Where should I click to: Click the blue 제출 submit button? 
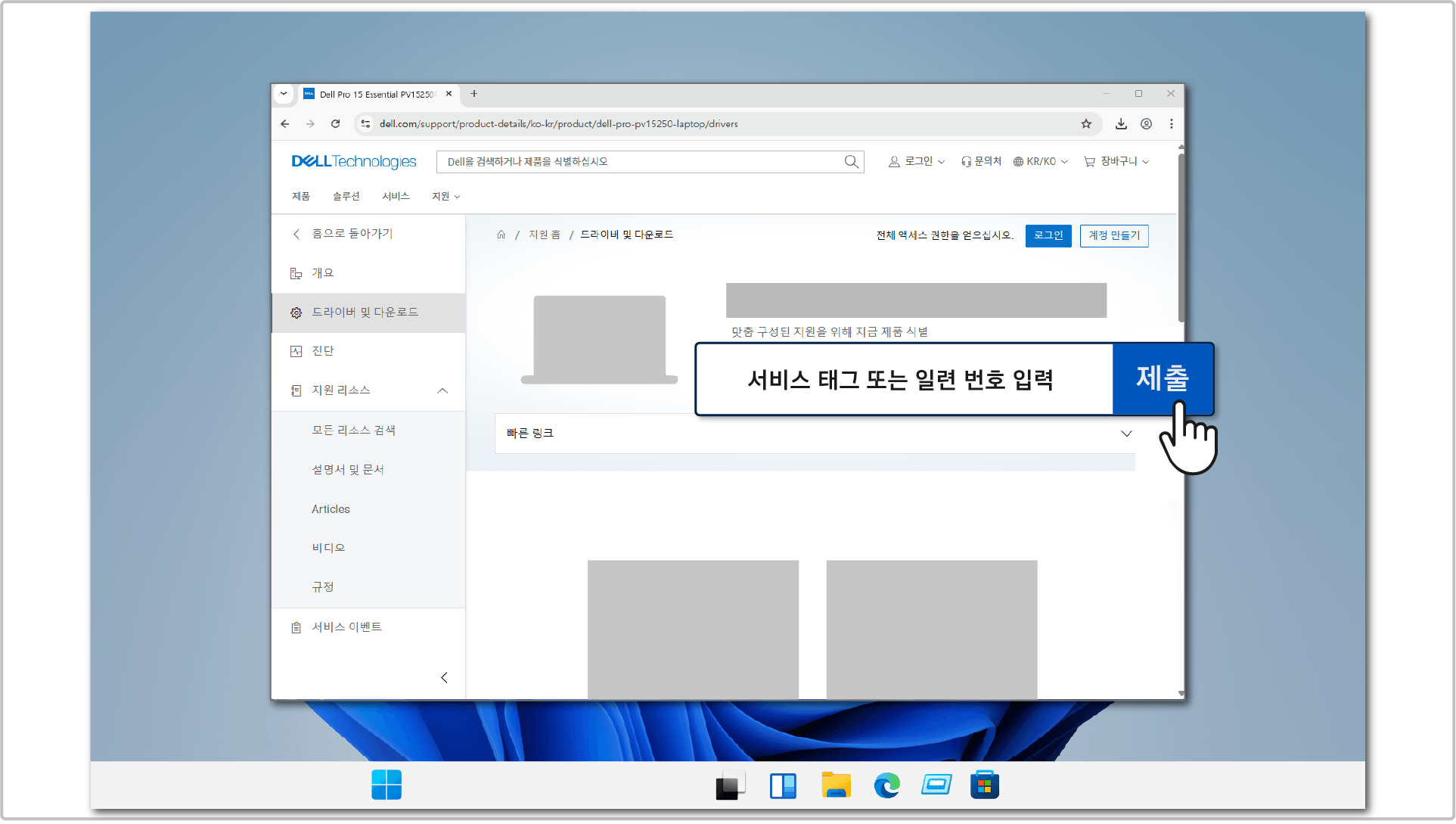[1163, 378]
